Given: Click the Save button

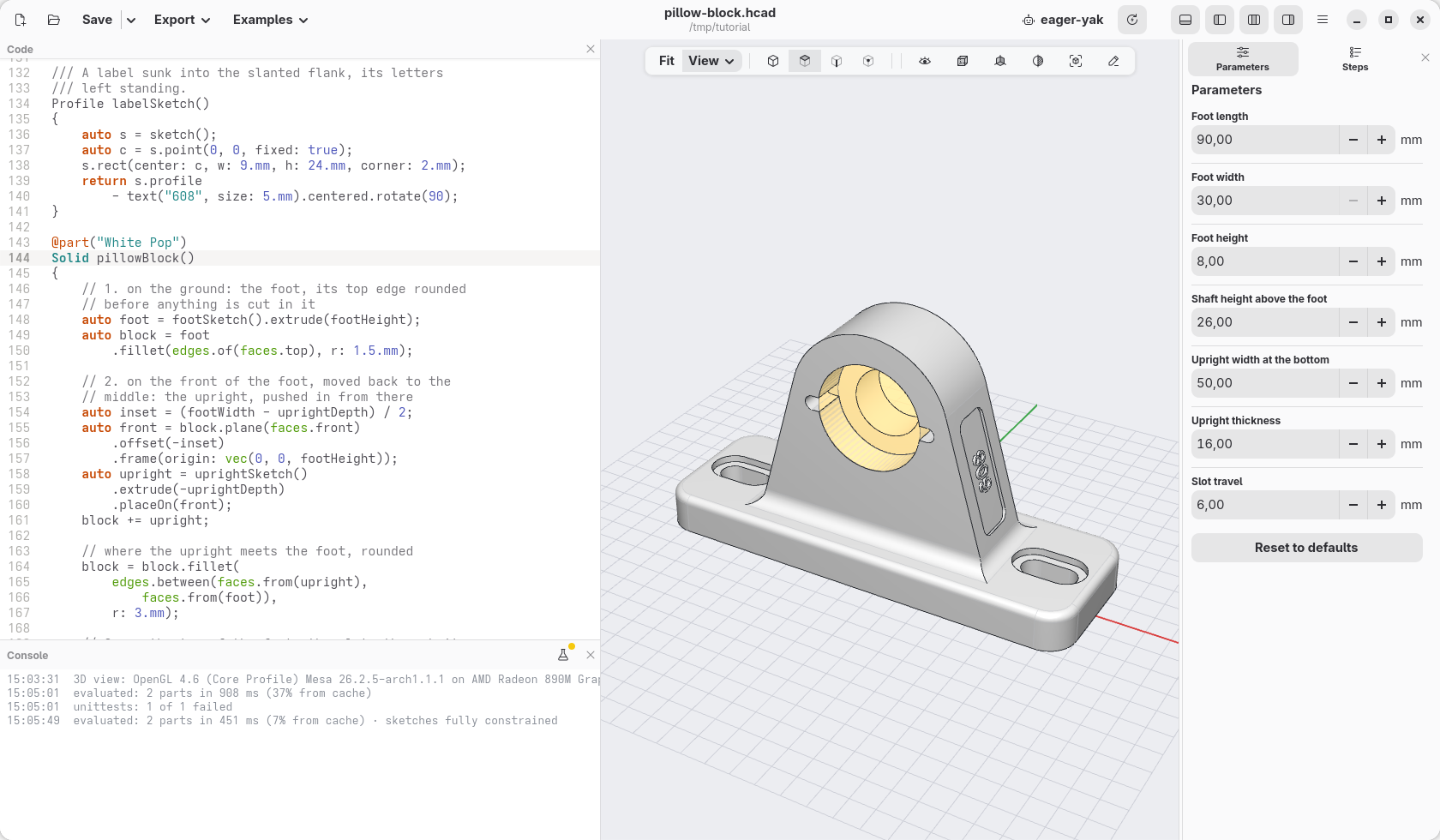Looking at the screenshot, I should point(97,20).
